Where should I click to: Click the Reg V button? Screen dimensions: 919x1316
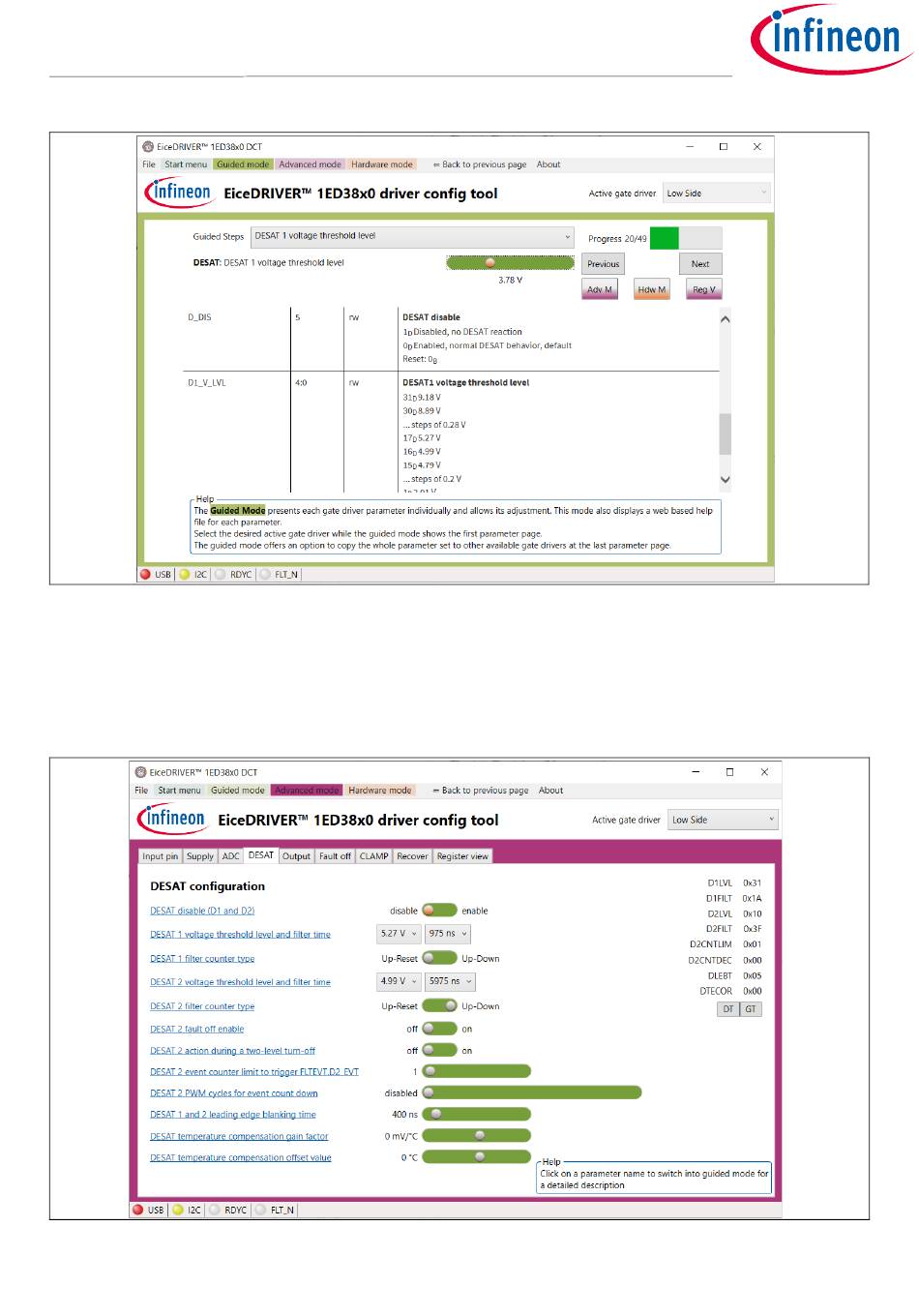(x=704, y=289)
